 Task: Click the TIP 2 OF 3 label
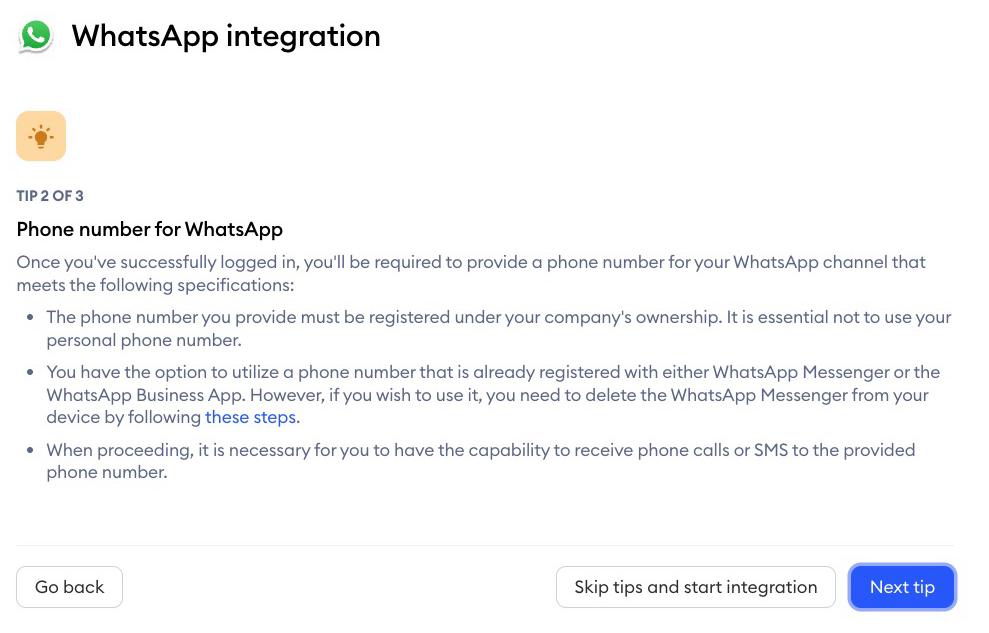50,196
